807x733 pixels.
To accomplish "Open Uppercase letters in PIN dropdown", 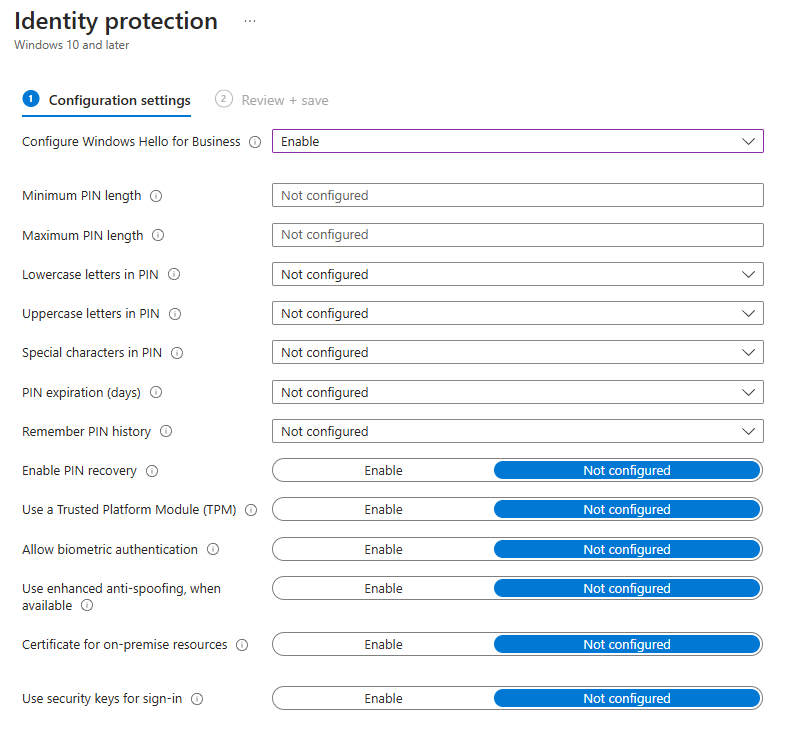I will [x=517, y=314].
